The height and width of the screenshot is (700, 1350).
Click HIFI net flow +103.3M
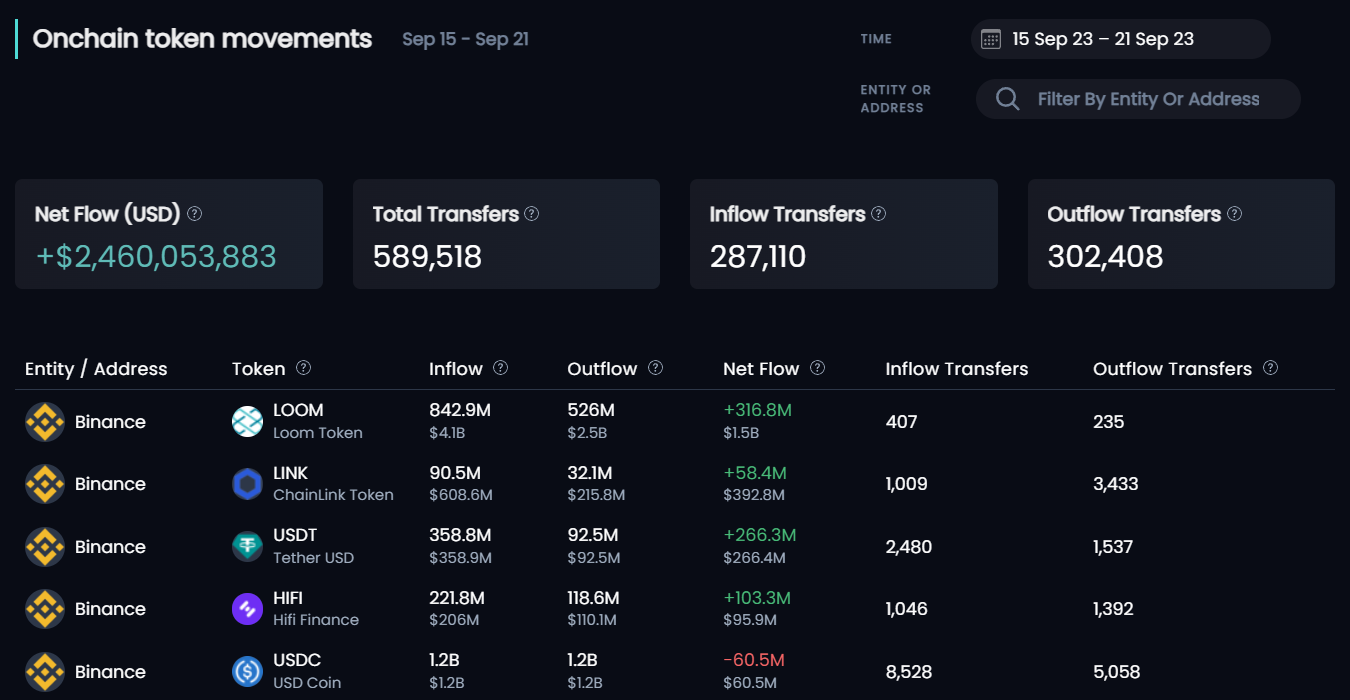pyautogui.click(x=757, y=598)
